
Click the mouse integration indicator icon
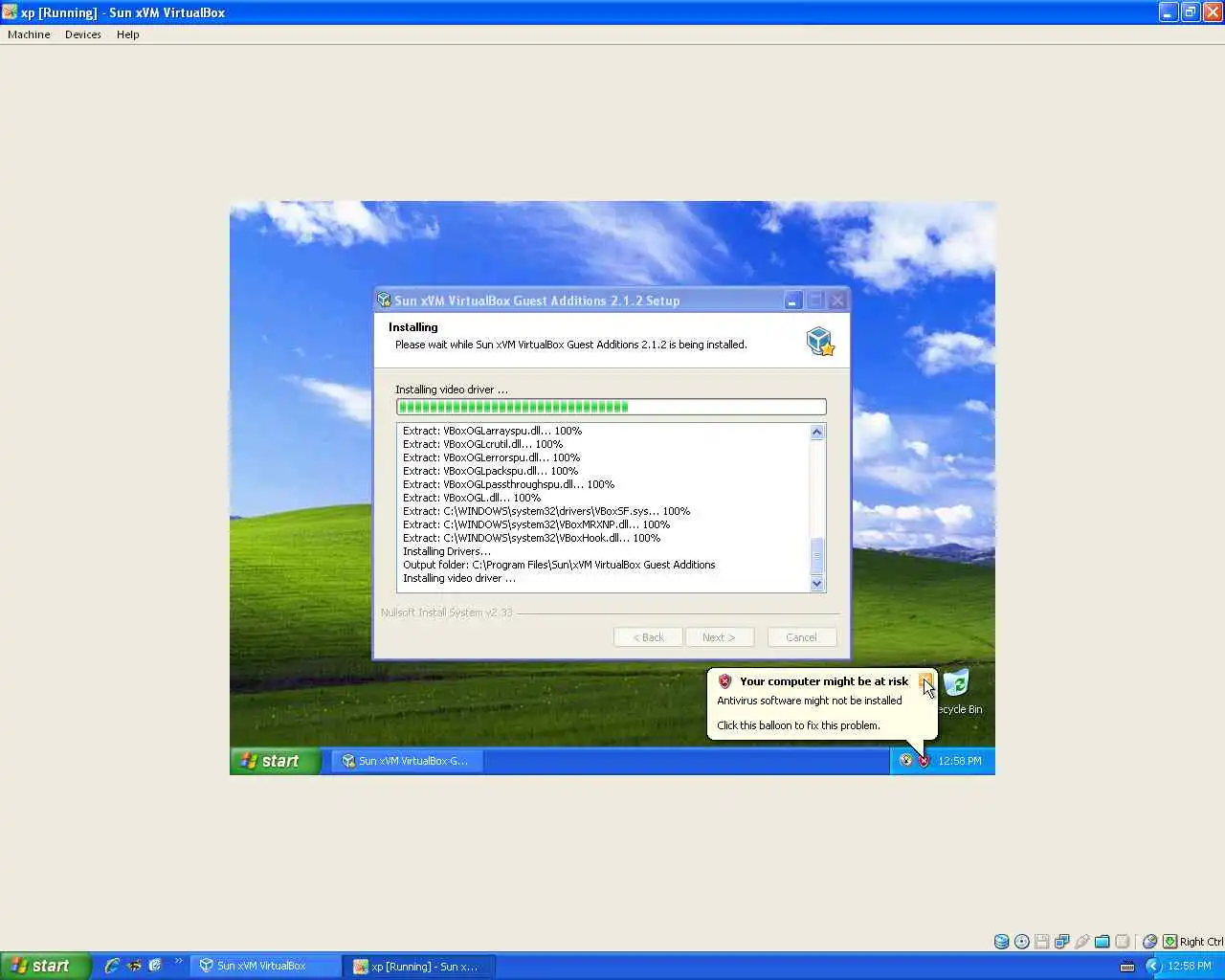point(1150,942)
